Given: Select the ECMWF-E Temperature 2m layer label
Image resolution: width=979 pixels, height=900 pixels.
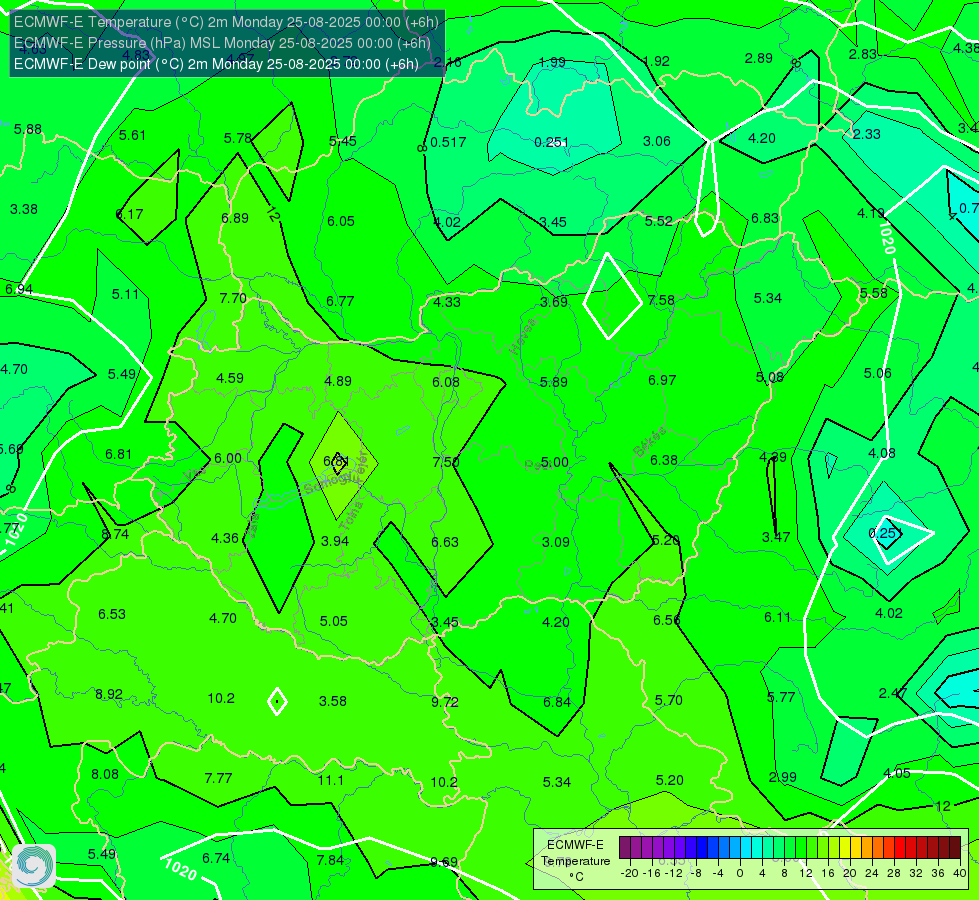Looking at the screenshot, I should 226,22.
